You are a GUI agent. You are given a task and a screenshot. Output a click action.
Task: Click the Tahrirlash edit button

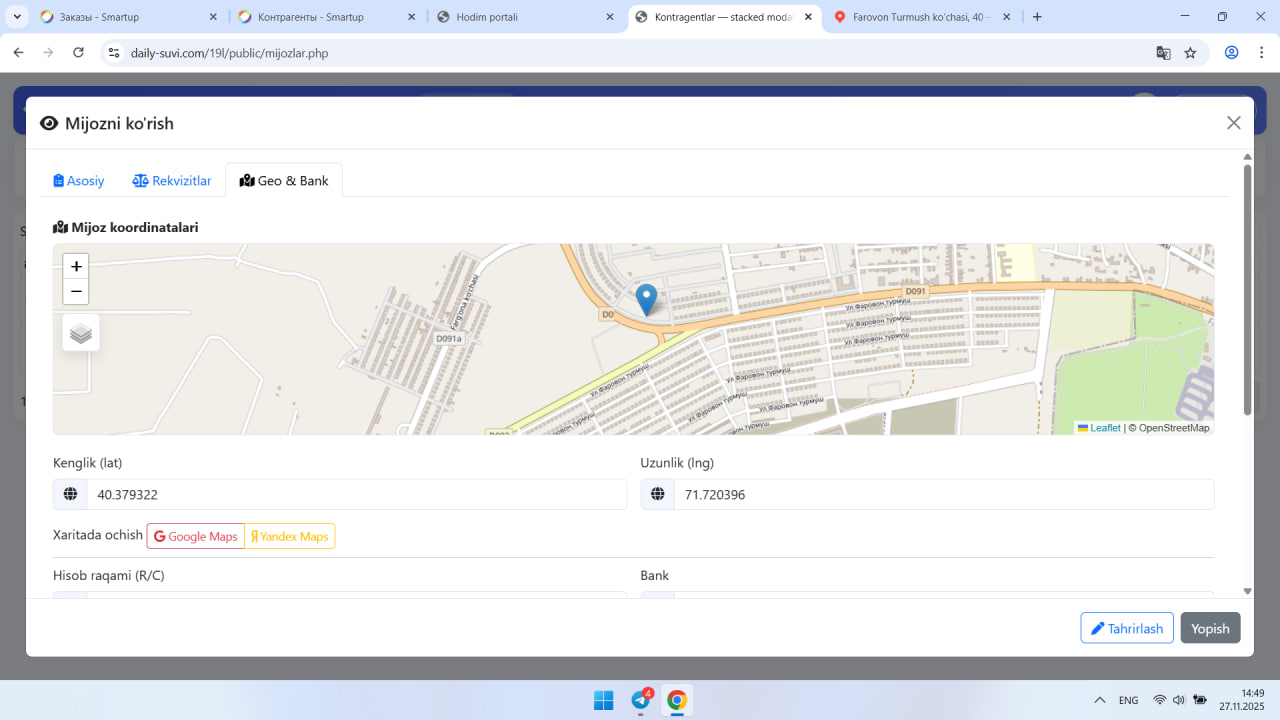[1127, 628]
